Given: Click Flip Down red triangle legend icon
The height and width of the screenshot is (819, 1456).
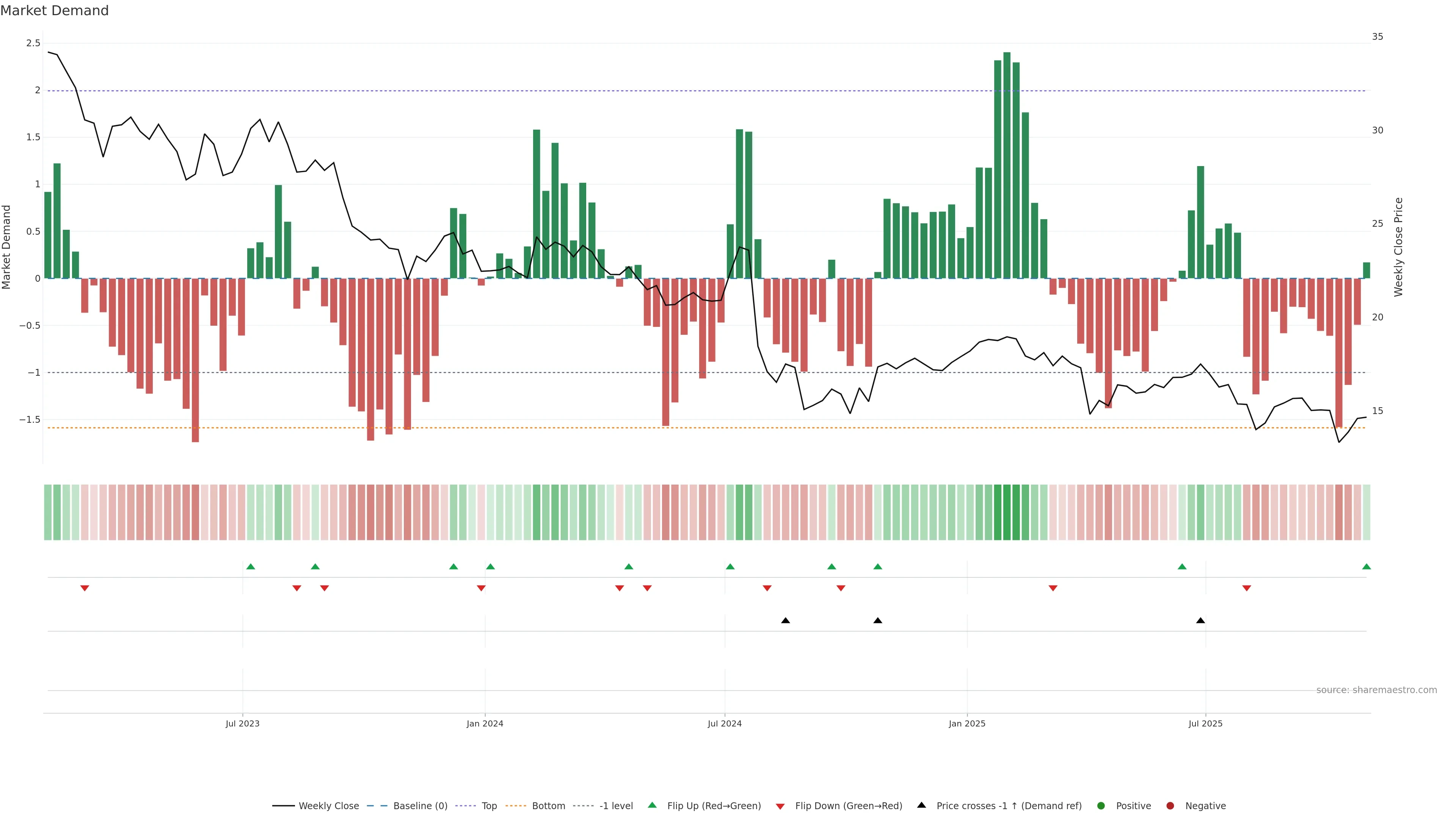Looking at the screenshot, I should 780,806.
